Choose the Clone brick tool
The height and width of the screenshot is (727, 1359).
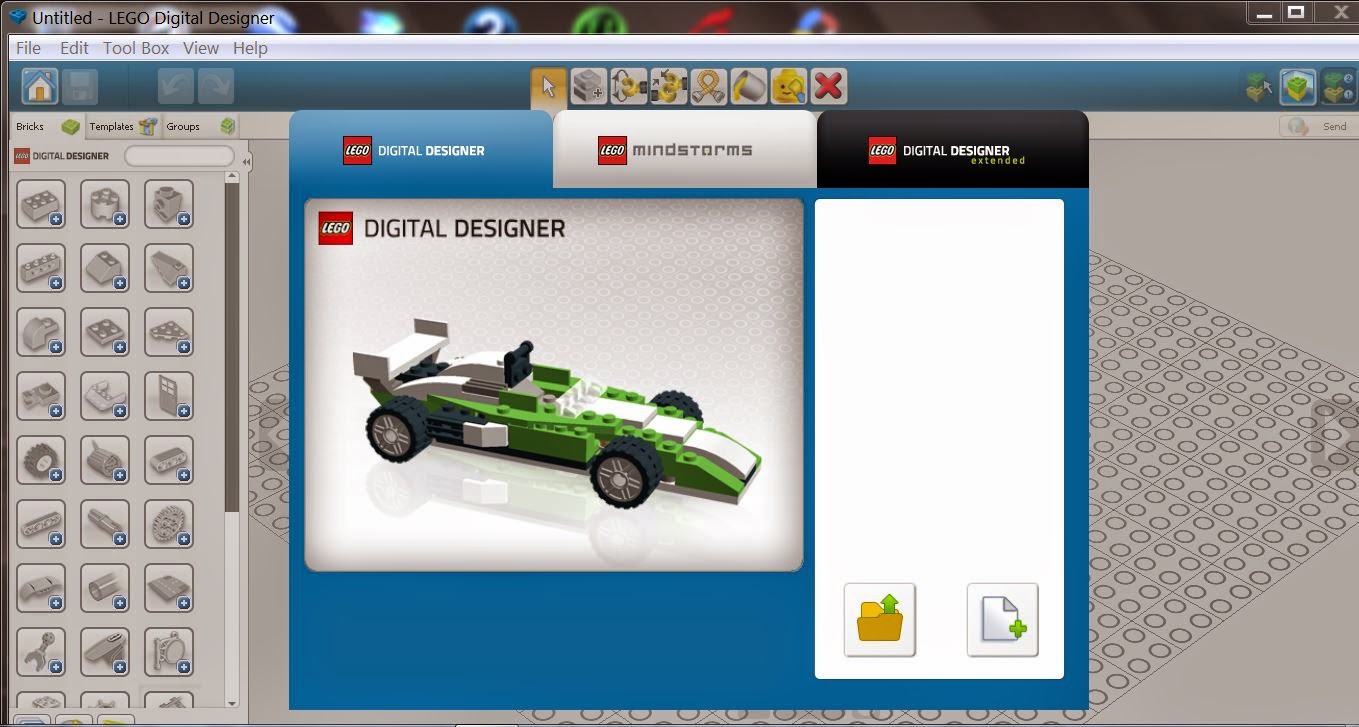click(589, 87)
